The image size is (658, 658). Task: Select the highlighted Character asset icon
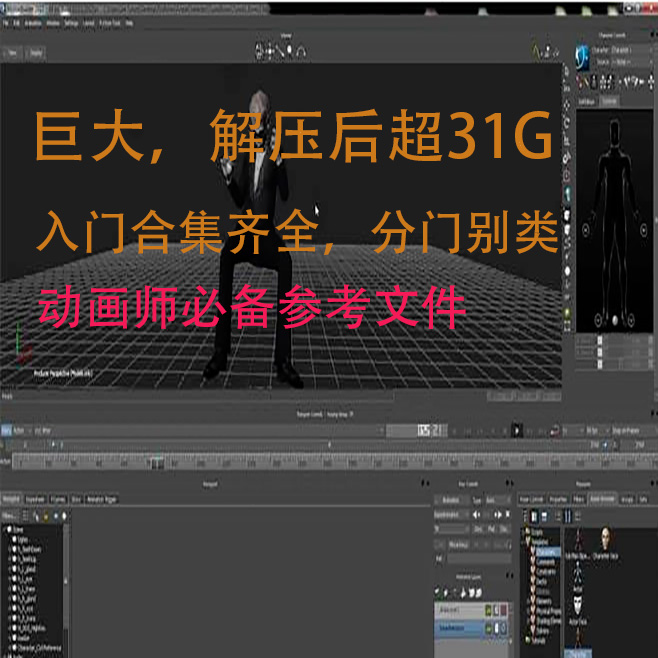[578, 642]
